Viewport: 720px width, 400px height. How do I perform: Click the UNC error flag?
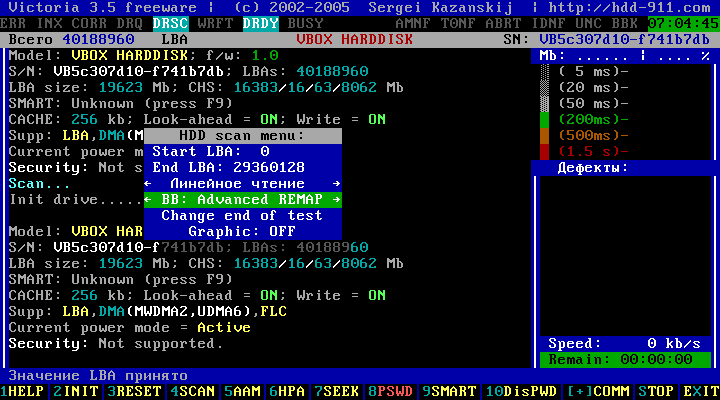[x=589, y=23]
